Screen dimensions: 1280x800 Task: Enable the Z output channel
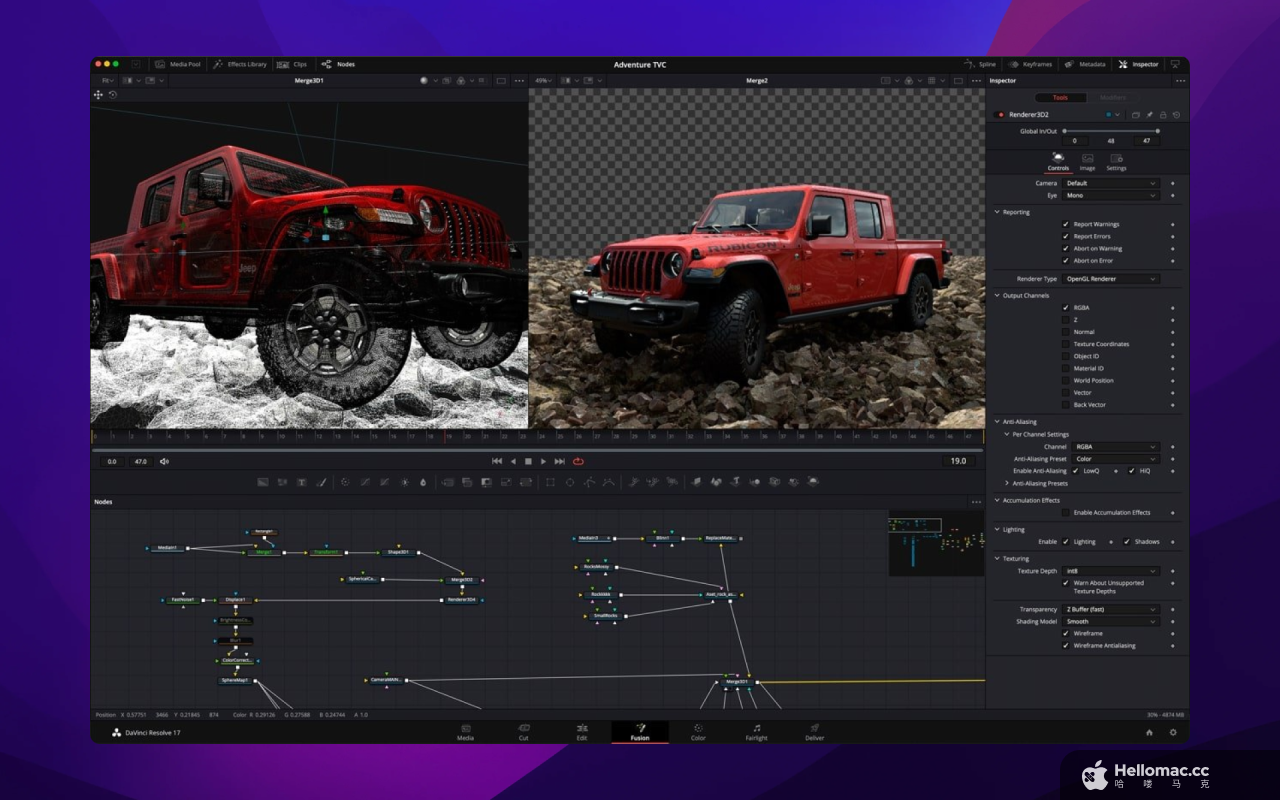[x=1065, y=320]
